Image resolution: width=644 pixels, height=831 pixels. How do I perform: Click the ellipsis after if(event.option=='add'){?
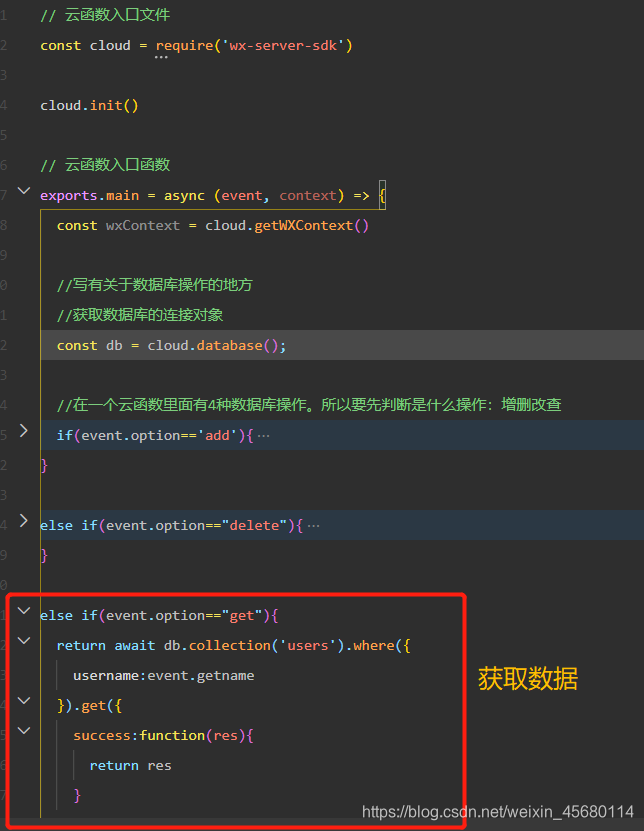(263, 436)
